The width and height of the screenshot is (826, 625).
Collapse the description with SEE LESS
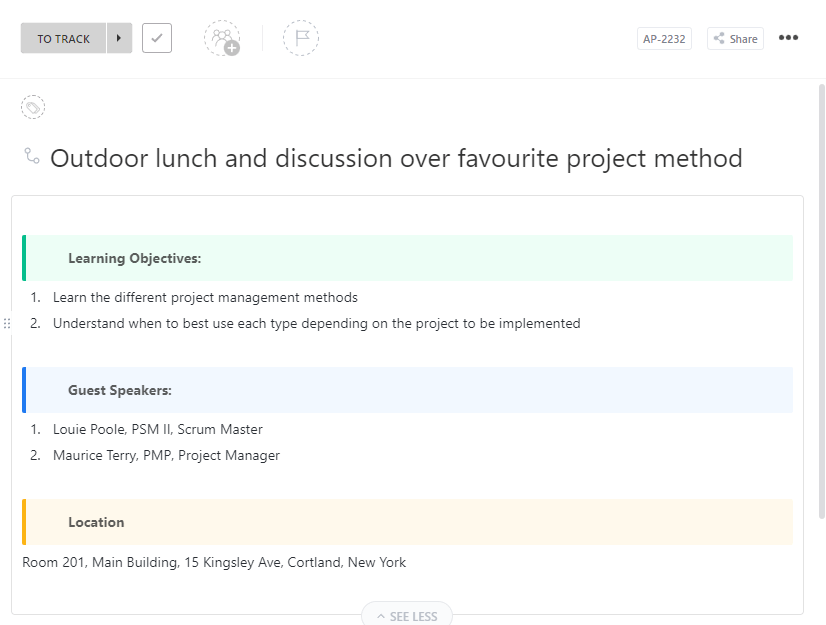pos(407,616)
